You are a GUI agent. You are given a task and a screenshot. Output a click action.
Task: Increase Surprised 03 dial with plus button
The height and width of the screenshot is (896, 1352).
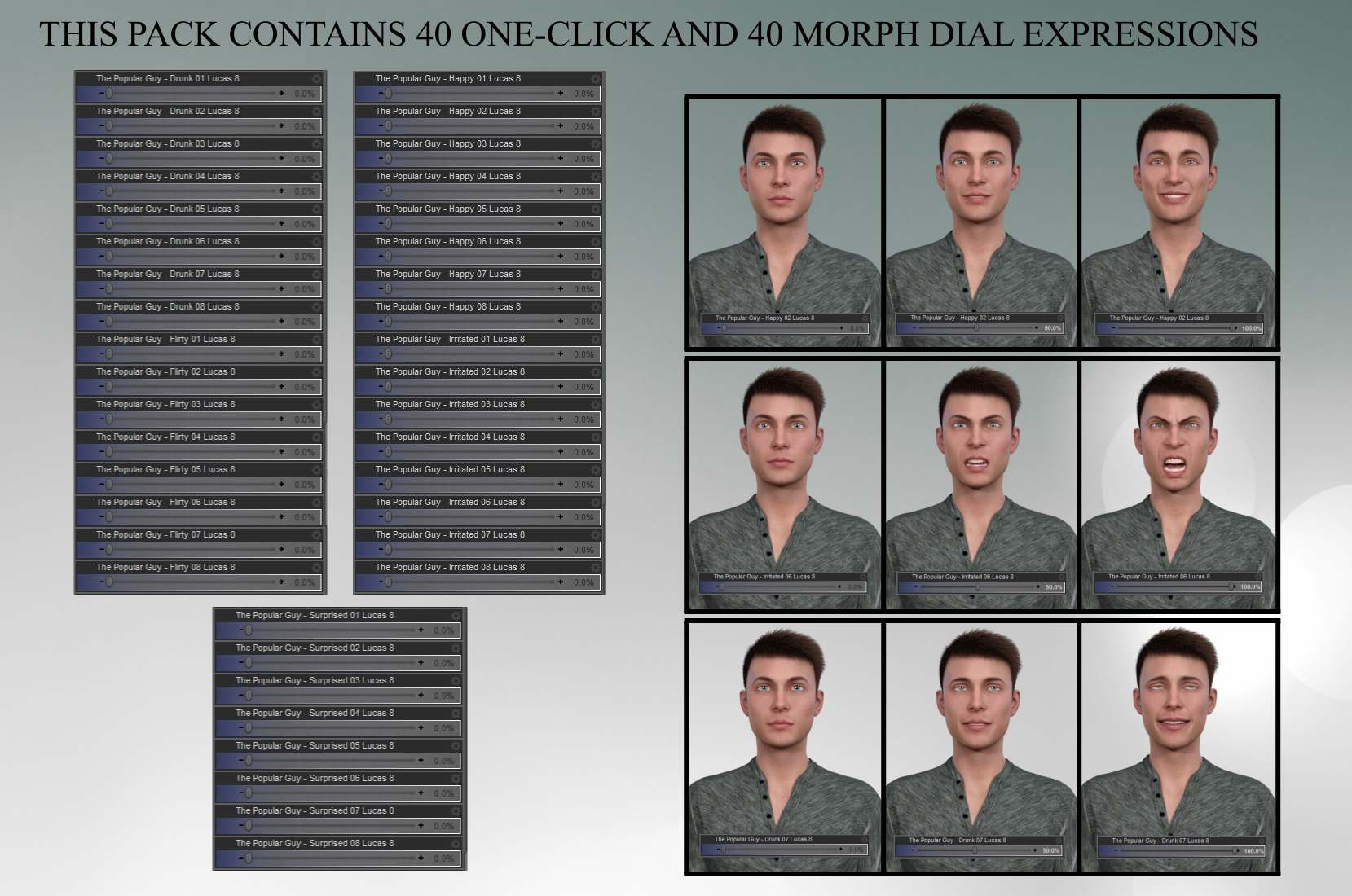point(421,696)
